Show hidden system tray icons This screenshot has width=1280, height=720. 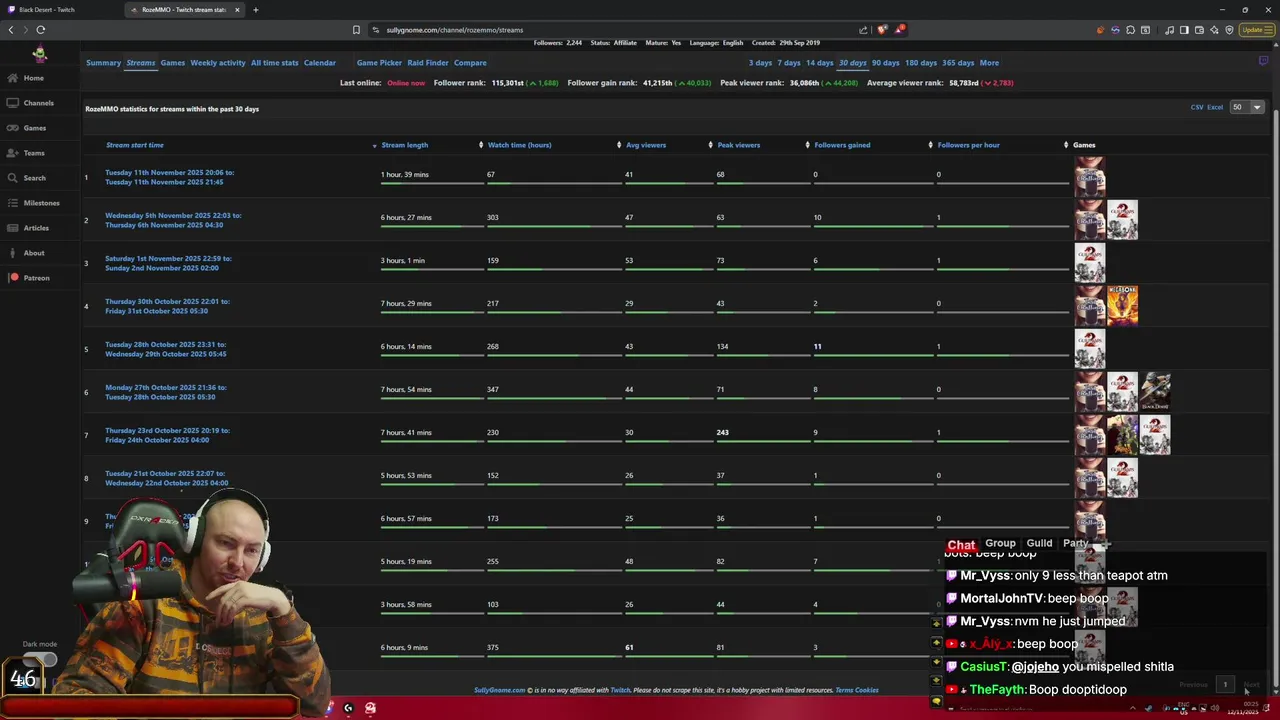coord(1132,708)
